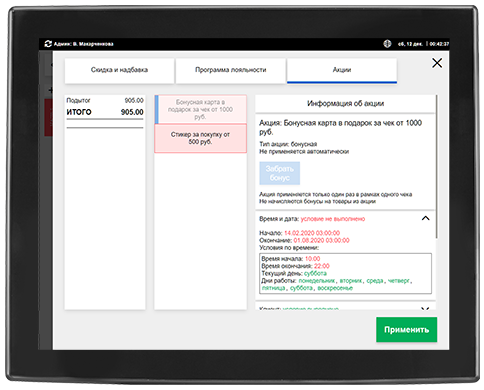Open the Скидка и надбавка tab
The height and width of the screenshot is (390, 484).
pos(119,70)
